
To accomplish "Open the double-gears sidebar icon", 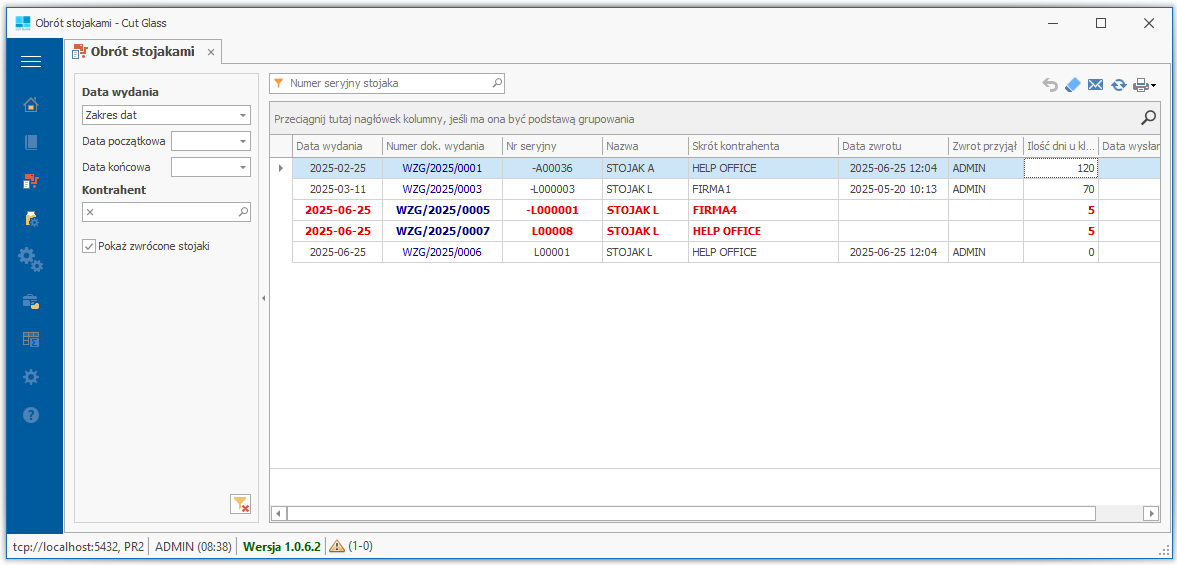I will pos(31,260).
